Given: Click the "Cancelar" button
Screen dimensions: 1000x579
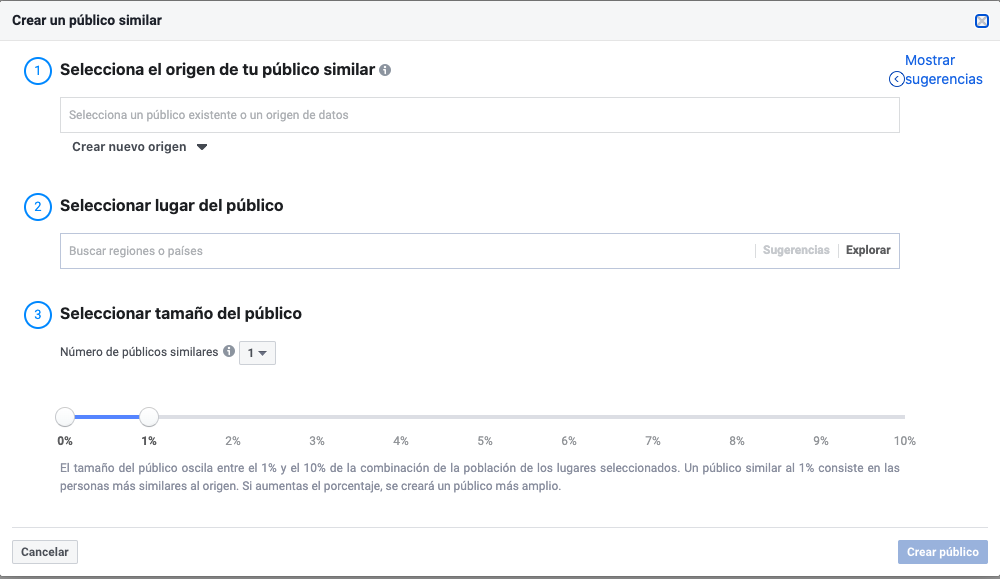Looking at the screenshot, I should click(x=44, y=551).
